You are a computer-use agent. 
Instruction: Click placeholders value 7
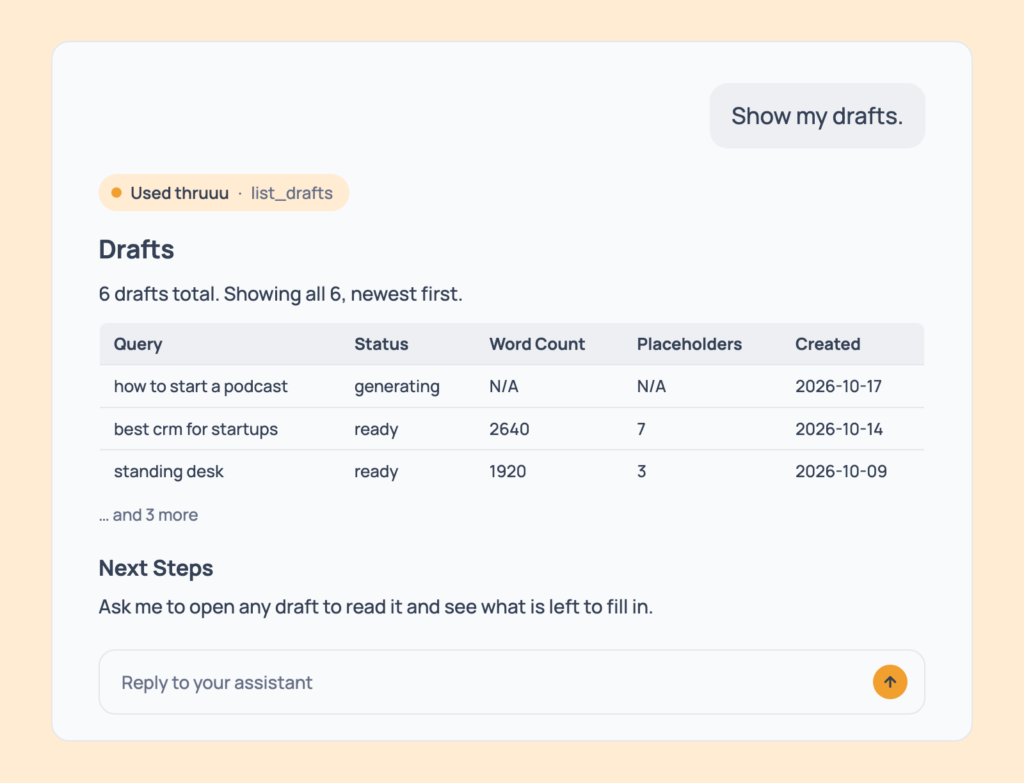[641, 429]
